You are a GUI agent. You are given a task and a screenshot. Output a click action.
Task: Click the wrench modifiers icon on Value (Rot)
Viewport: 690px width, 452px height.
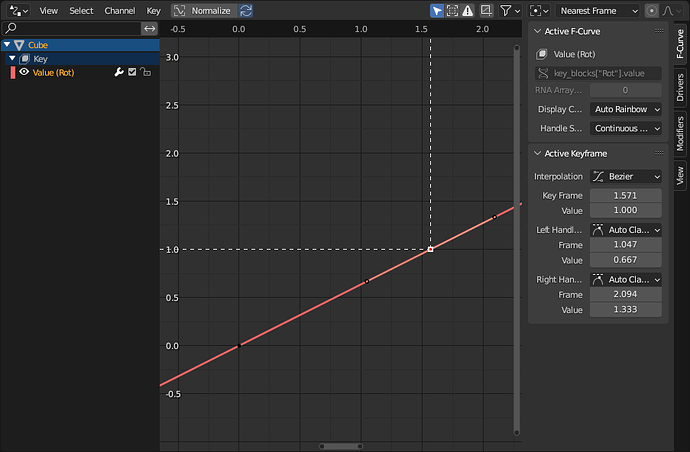119,72
